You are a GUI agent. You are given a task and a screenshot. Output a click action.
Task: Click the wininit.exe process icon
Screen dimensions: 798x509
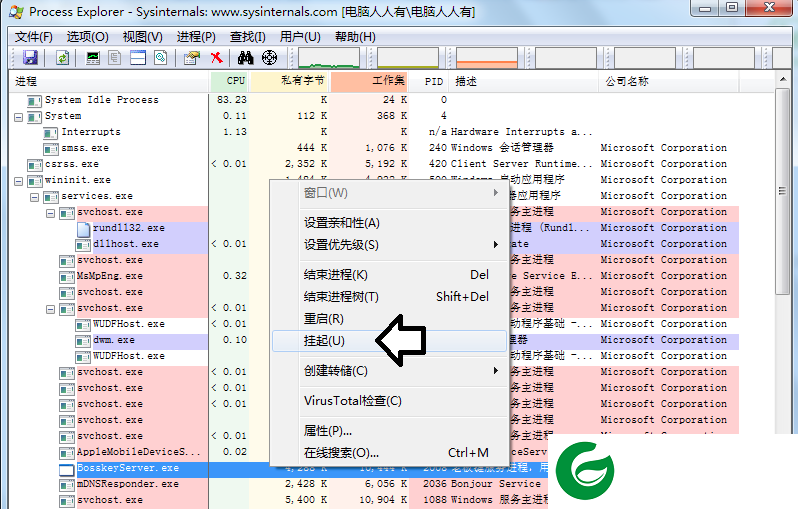tap(34, 181)
